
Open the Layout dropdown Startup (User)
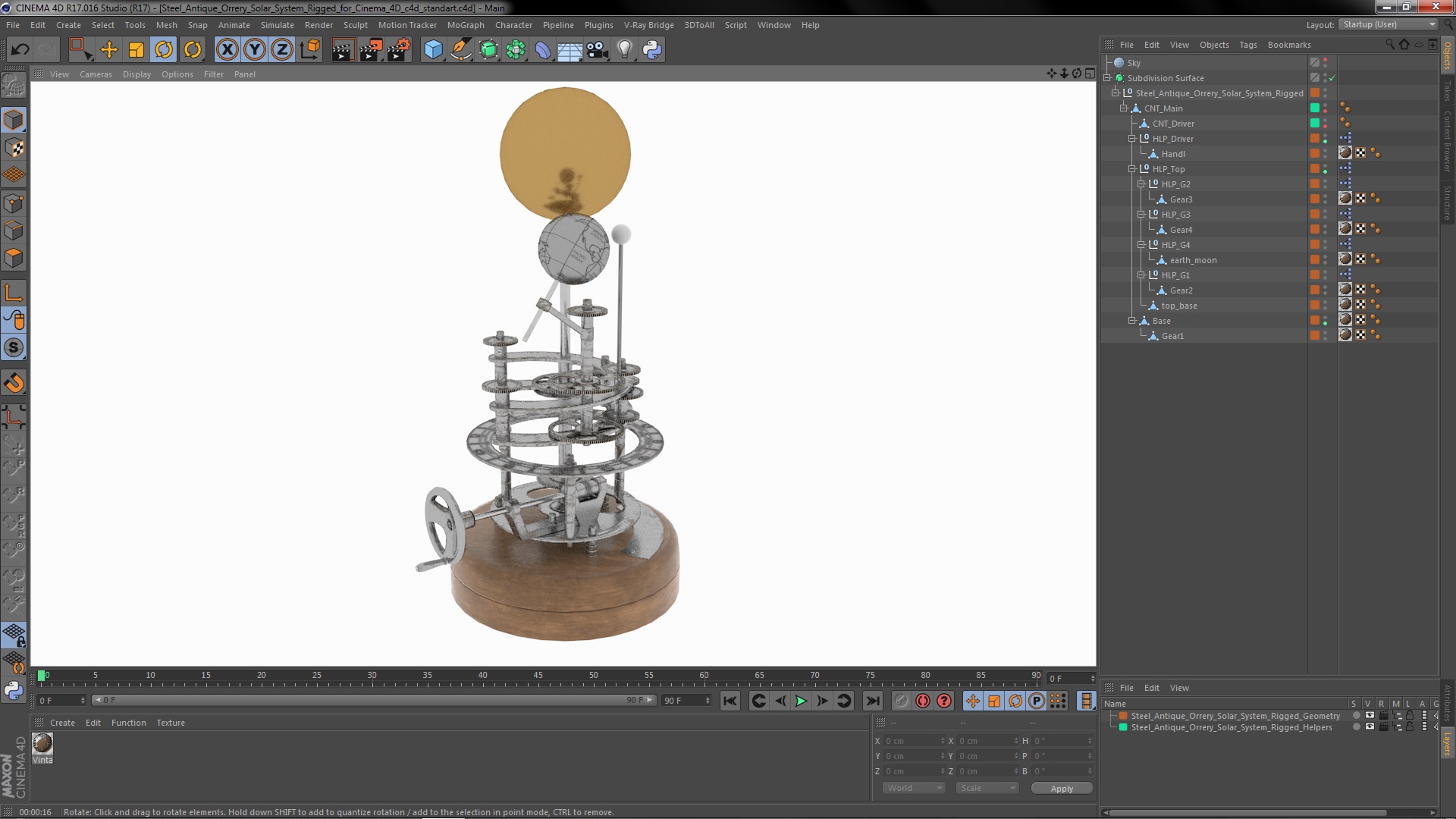1389,24
